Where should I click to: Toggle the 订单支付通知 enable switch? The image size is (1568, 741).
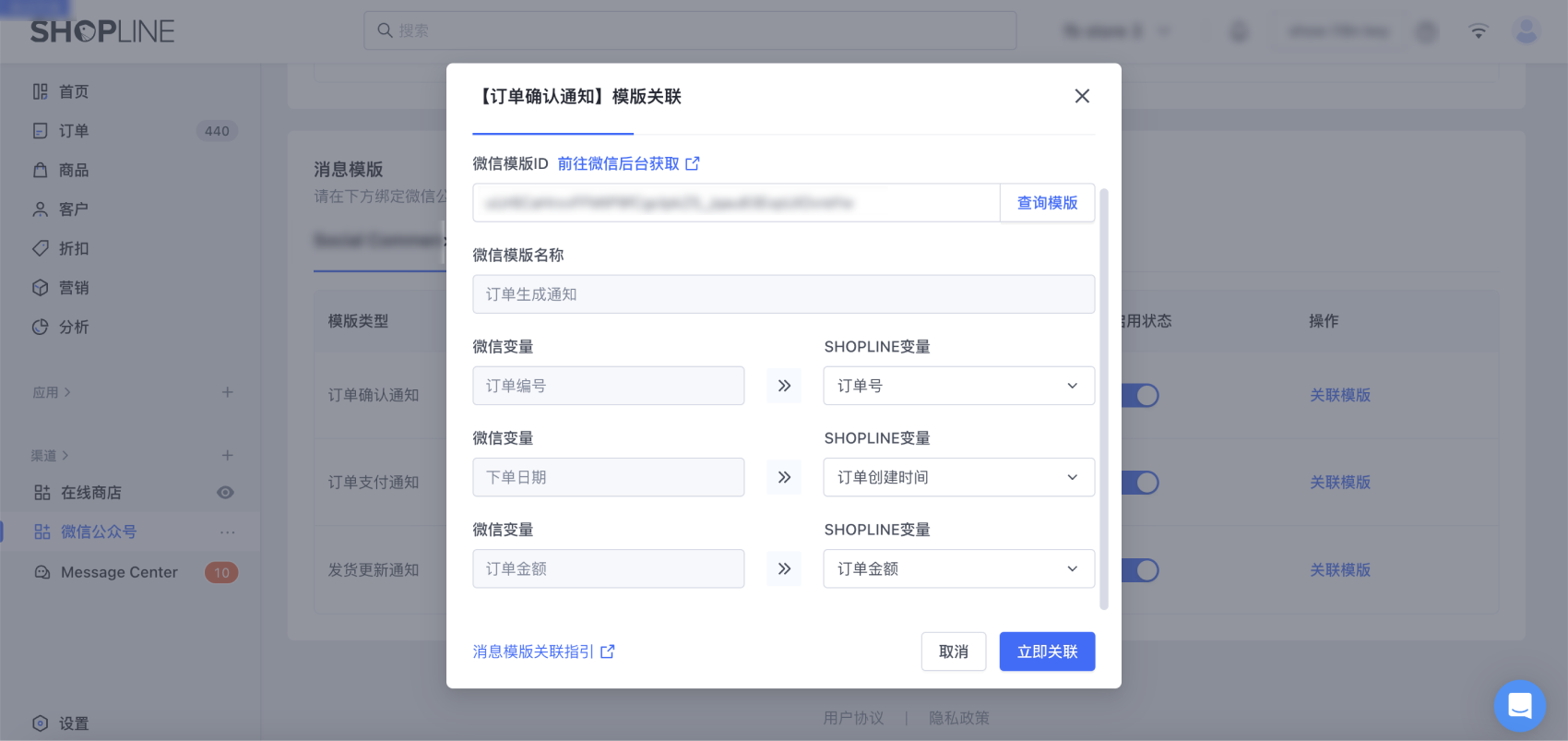point(1140,483)
